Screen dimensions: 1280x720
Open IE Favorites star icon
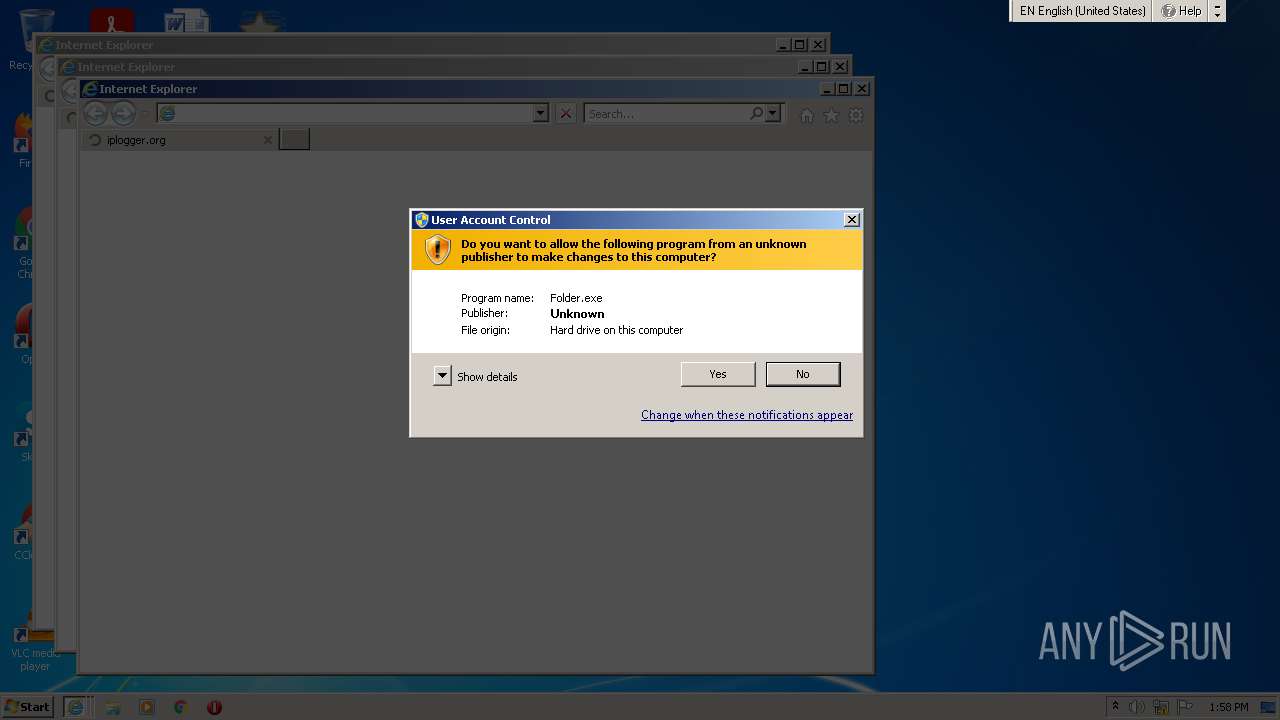[831, 115]
